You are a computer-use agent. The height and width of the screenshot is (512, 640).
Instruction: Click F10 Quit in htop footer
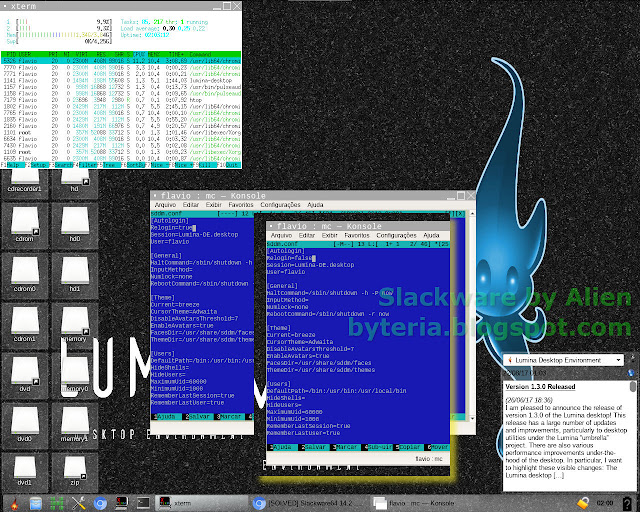pyautogui.click(x=229, y=165)
